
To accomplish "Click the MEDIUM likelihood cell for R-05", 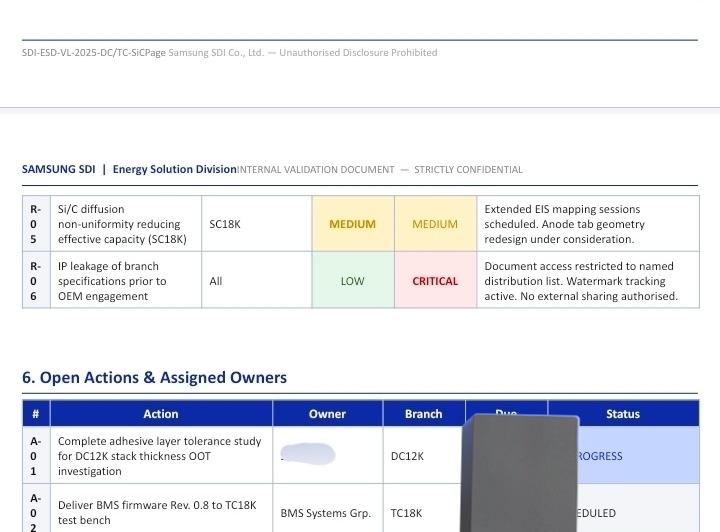I will pos(352,224).
